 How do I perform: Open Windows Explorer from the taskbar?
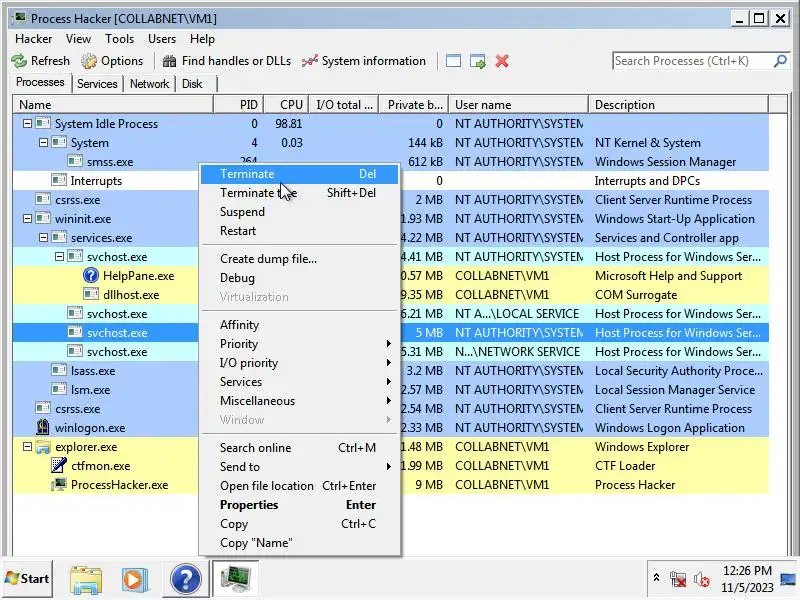click(x=86, y=580)
